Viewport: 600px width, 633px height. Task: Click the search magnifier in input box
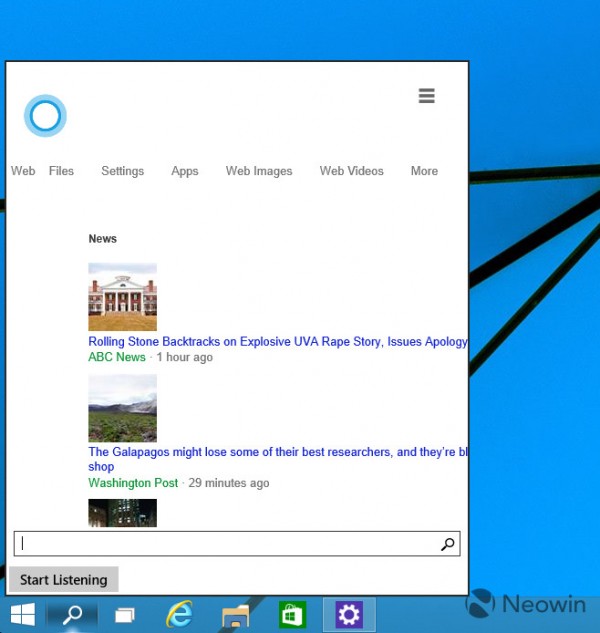(447, 544)
